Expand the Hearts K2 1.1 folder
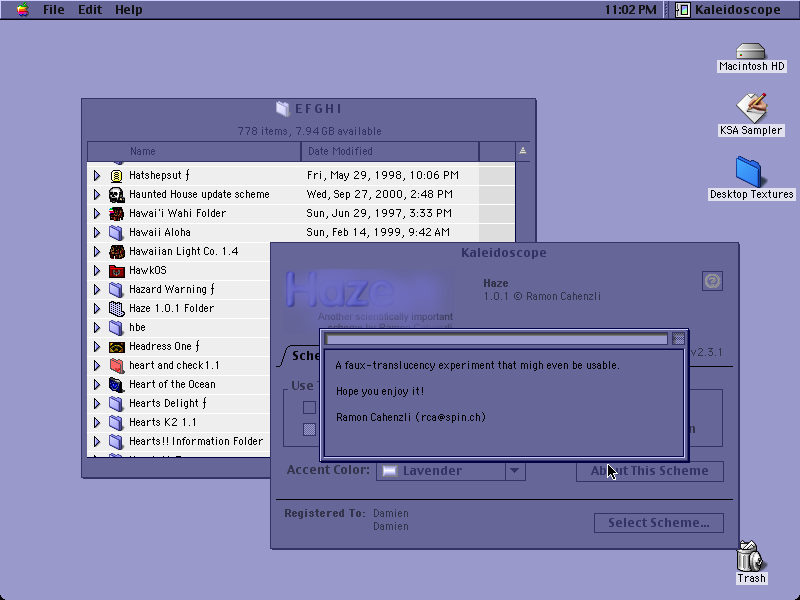The width and height of the screenshot is (800, 600). [x=97, y=423]
